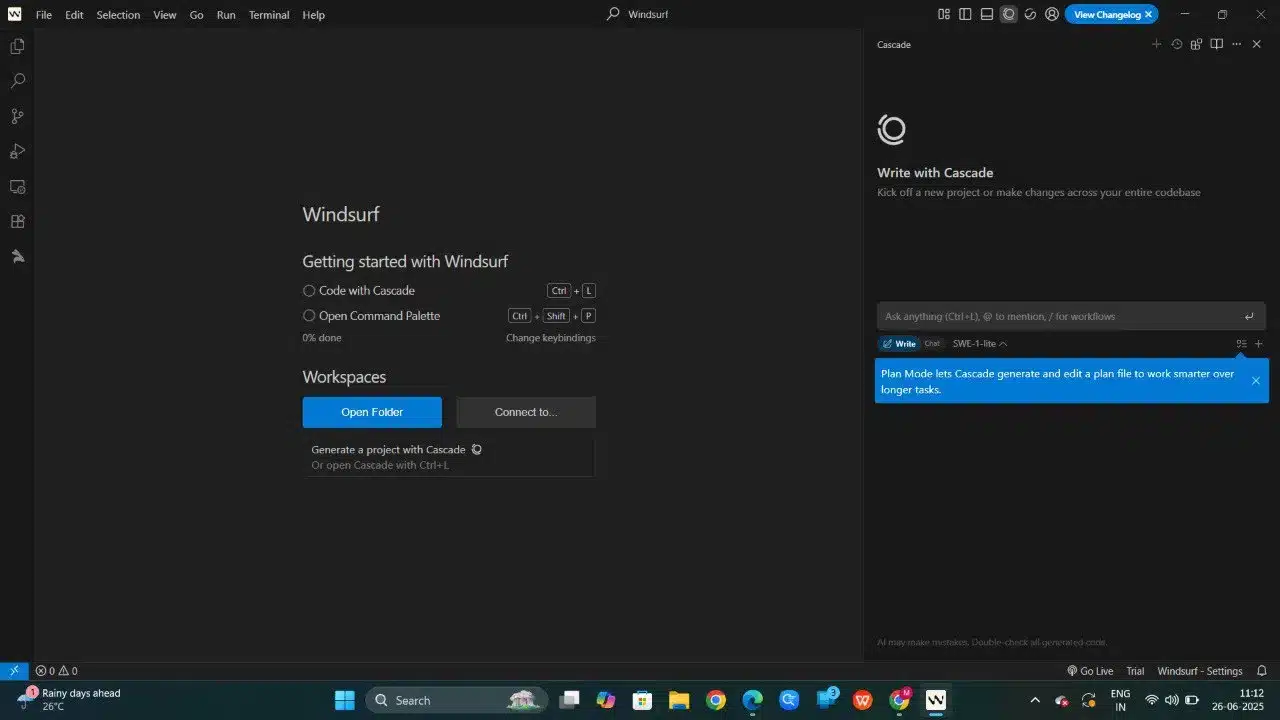Open Windsurf - Settings in status bar
The height and width of the screenshot is (720, 1280).
(1200, 671)
